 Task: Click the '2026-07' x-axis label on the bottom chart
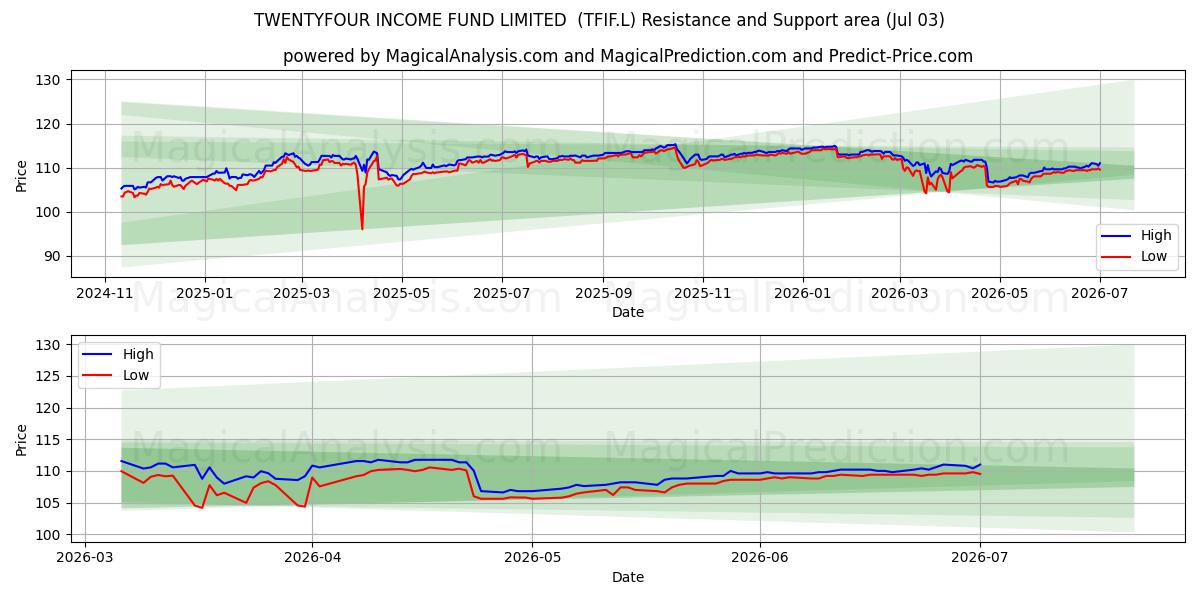(980, 559)
